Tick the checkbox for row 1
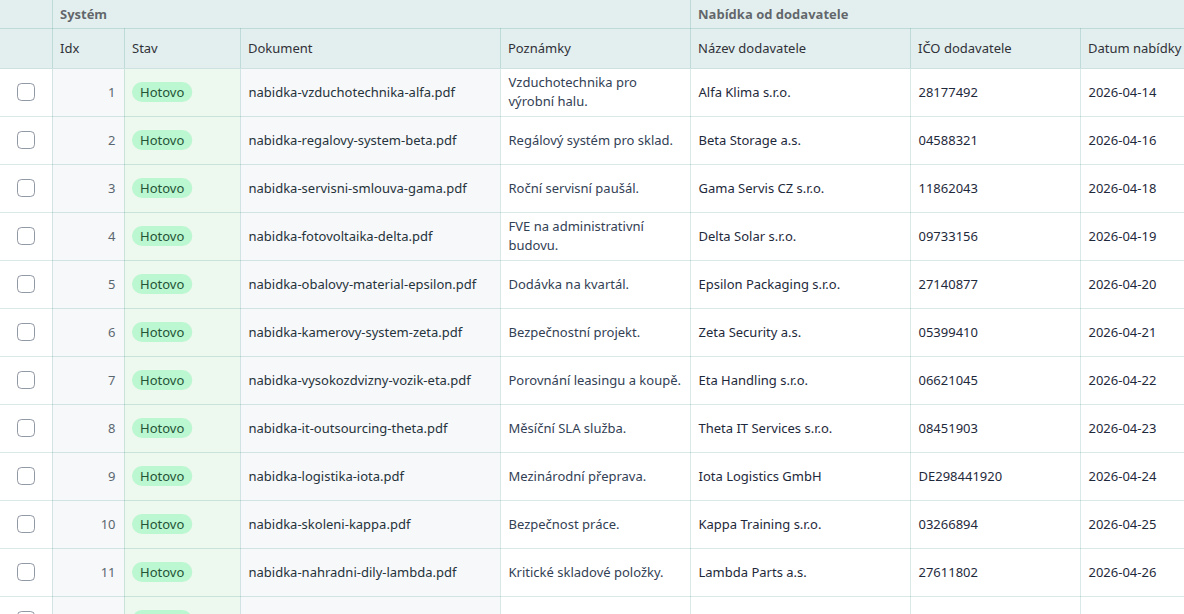 click(x=26, y=92)
